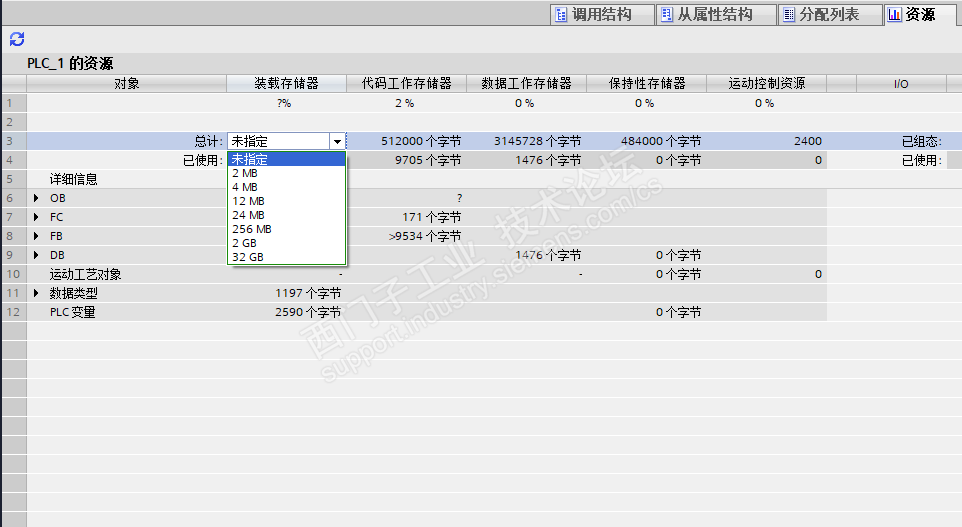
Task: Click the 资源 tab chart icon
Action: tap(895, 14)
